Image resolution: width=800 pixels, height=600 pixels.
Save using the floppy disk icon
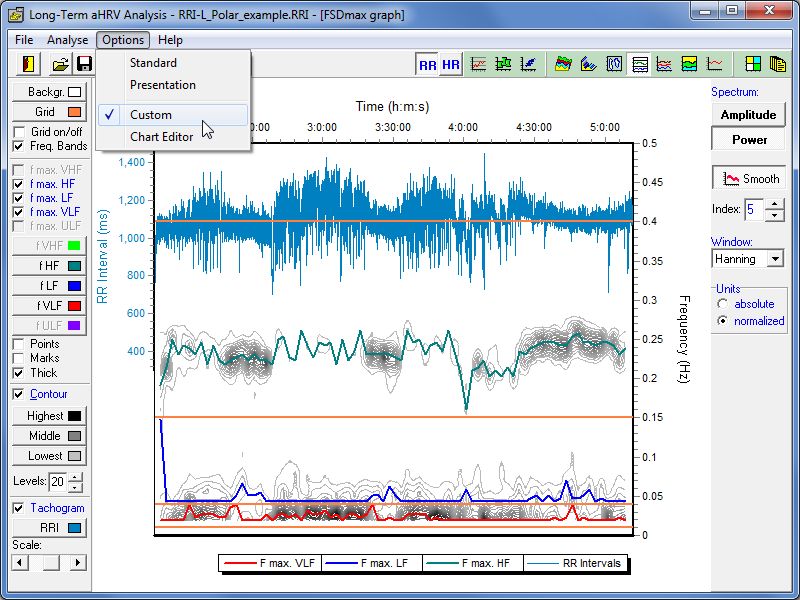pyautogui.click(x=84, y=64)
